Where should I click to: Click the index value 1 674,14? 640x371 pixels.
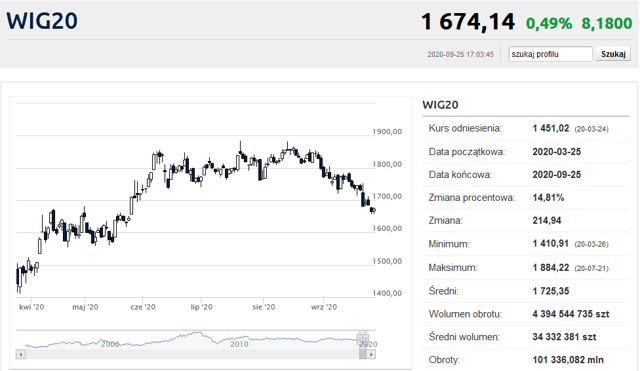point(468,22)
